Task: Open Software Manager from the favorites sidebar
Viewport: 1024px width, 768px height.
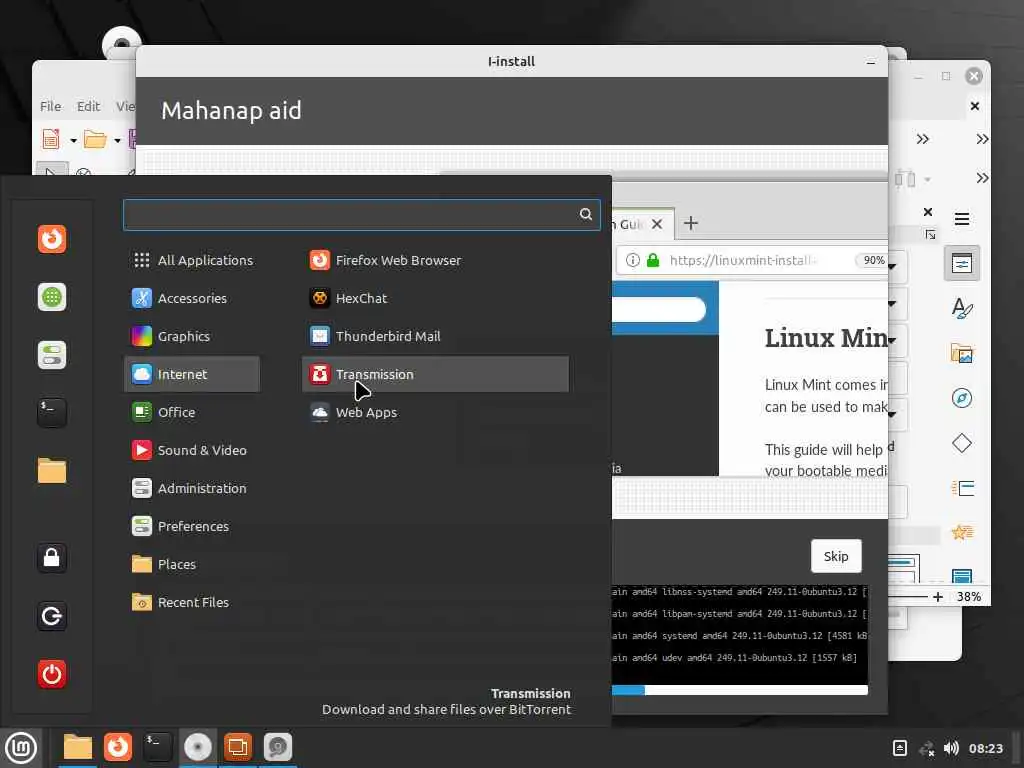Action: coord(52,297)
